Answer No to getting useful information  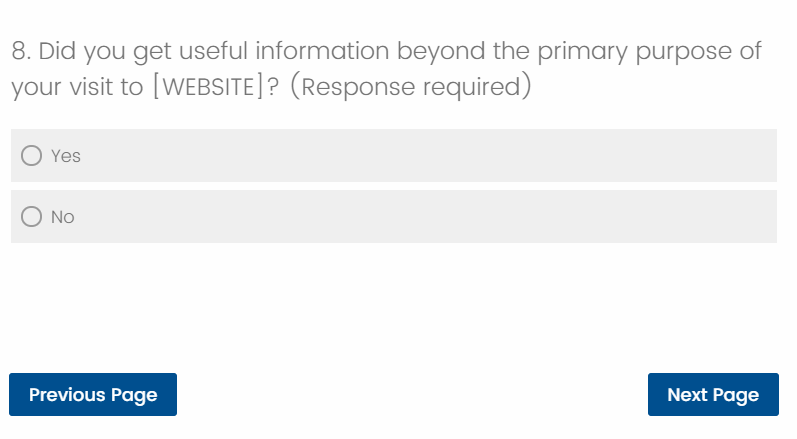(x=32, y=217)
